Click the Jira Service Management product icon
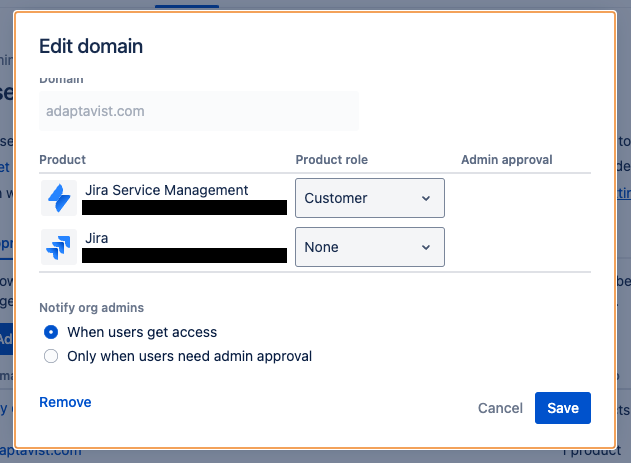 click(59, 198)
